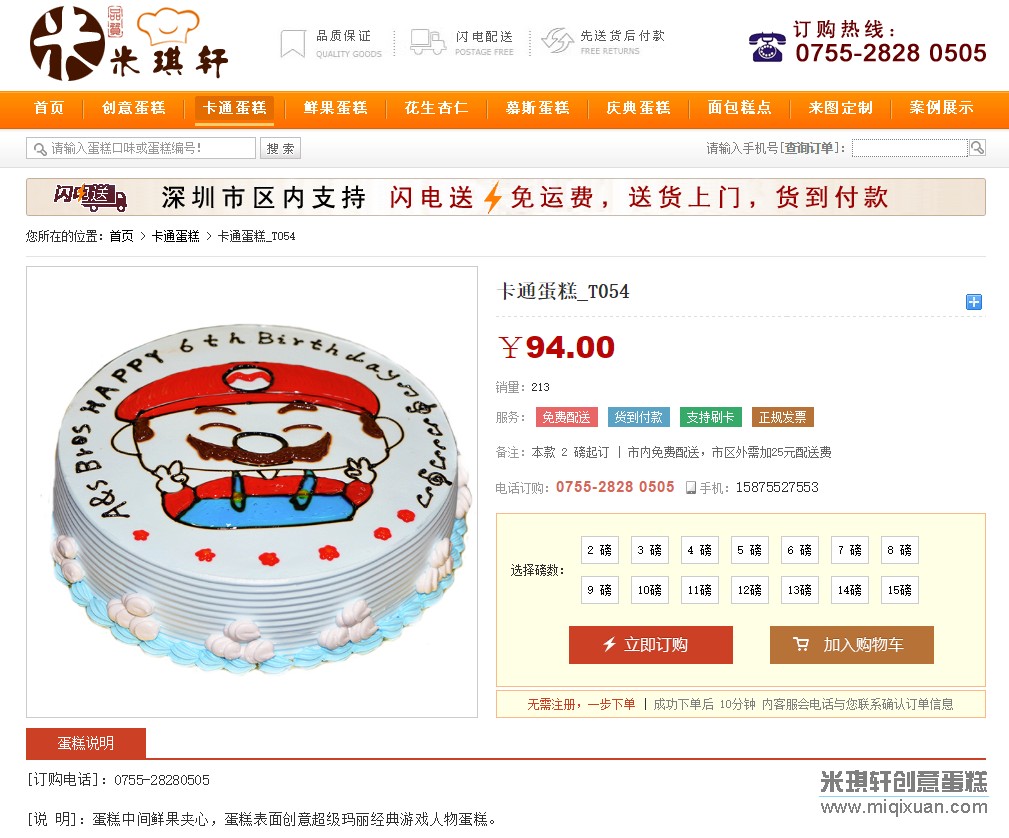Click the 米琪轩 chef hat logo
The height and width of the screenshot is (838, 1009).
click(129, 43)
